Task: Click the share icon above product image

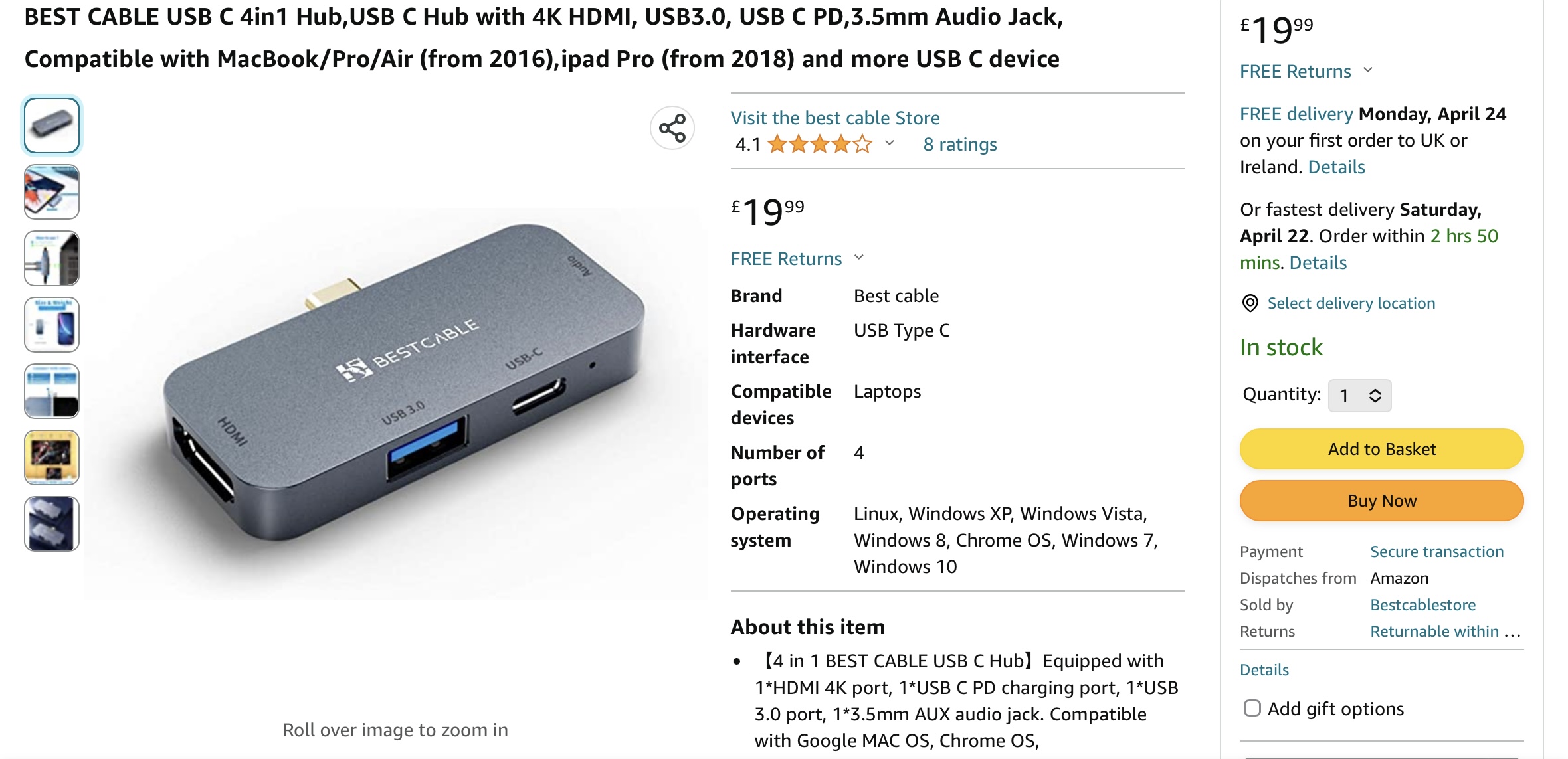Action: tap(672, 128)
